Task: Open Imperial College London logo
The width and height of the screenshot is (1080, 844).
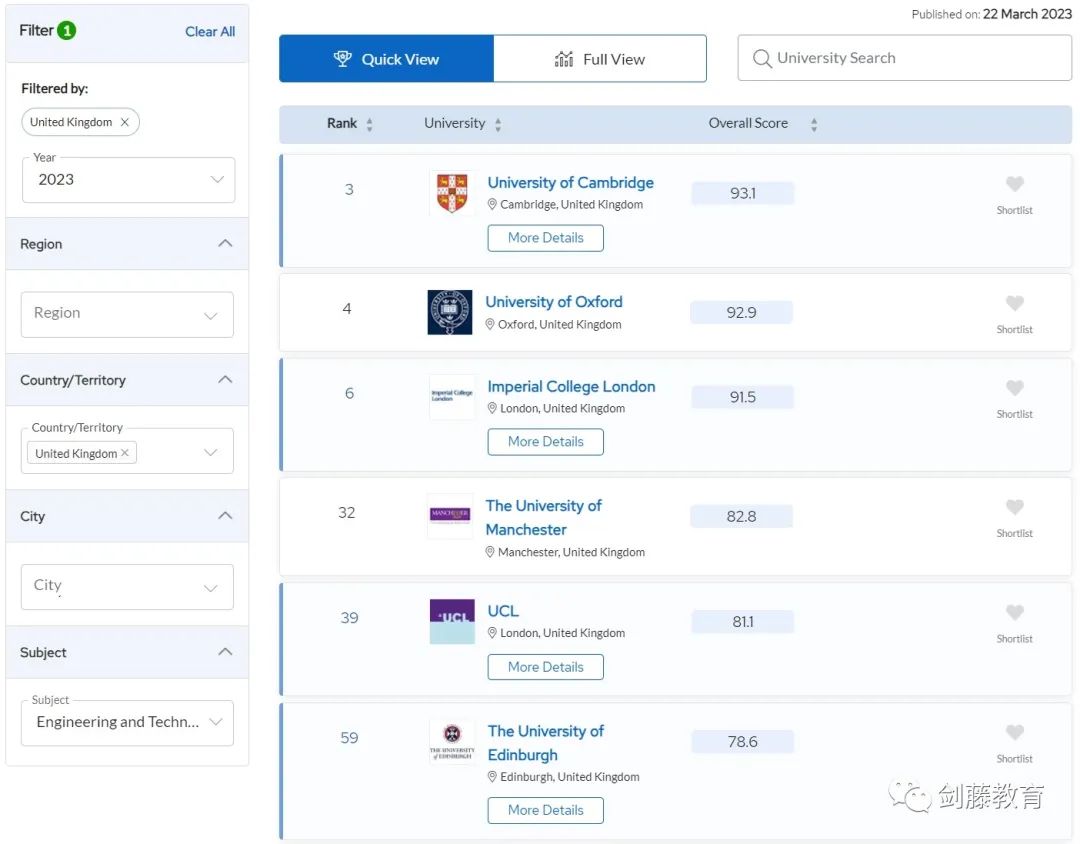Action: pos(452,396)
